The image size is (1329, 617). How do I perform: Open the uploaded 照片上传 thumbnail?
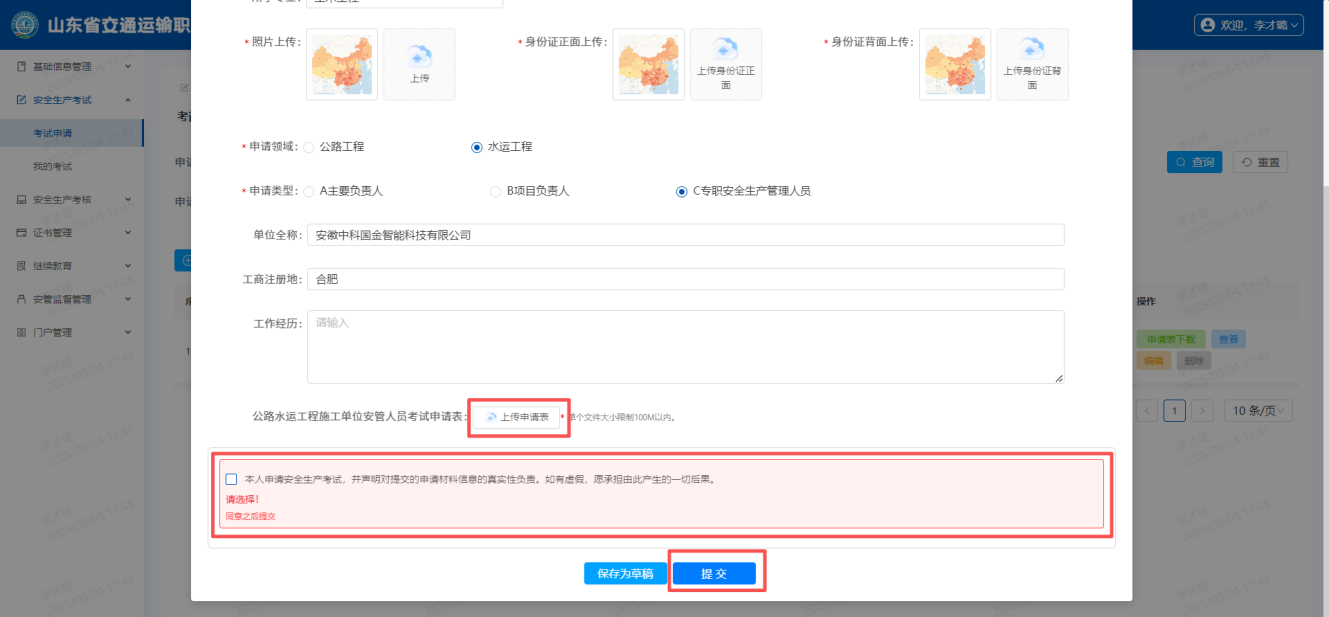342,64
